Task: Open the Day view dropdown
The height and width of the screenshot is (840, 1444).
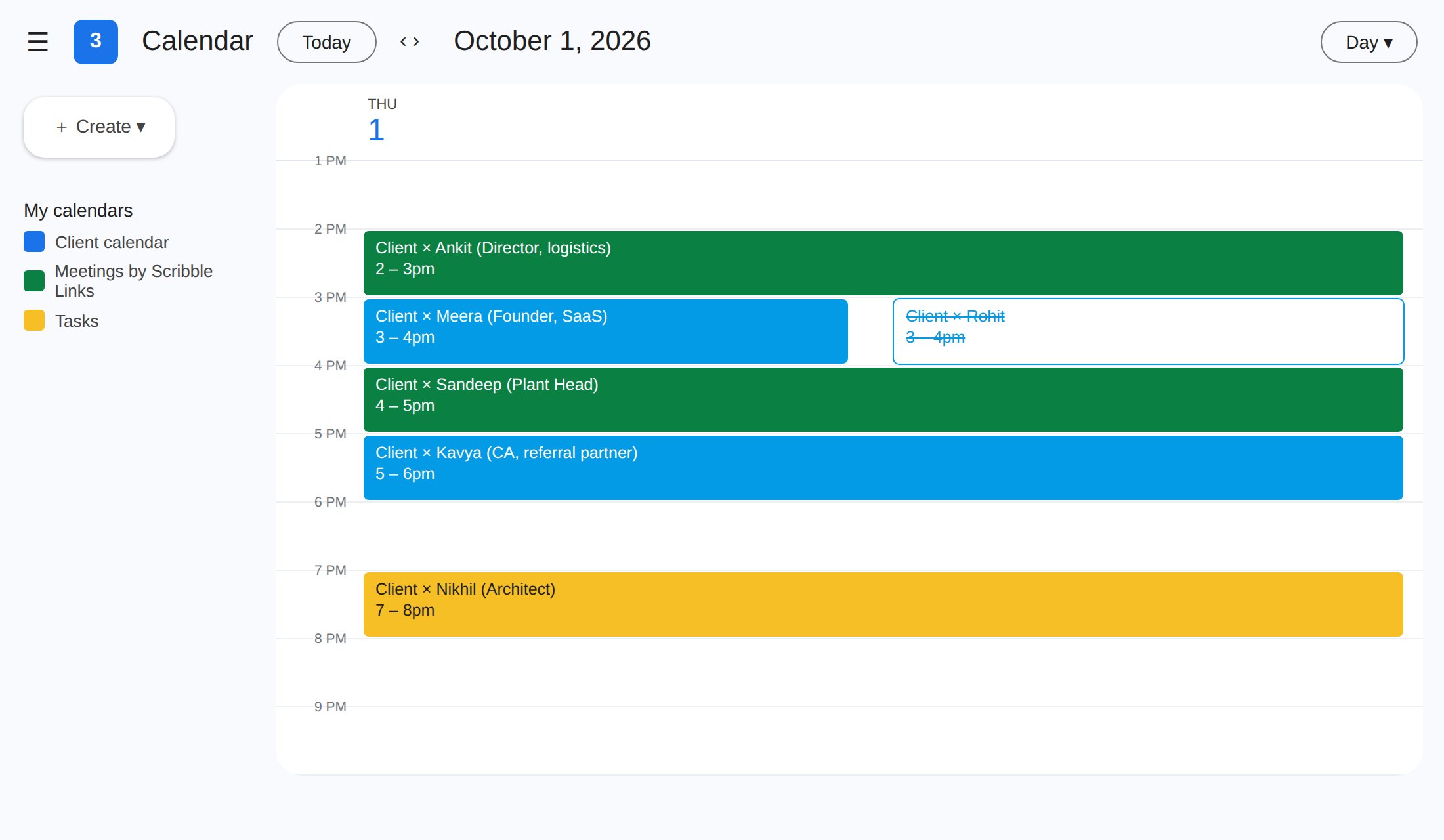Action: tap(1369, 42)
